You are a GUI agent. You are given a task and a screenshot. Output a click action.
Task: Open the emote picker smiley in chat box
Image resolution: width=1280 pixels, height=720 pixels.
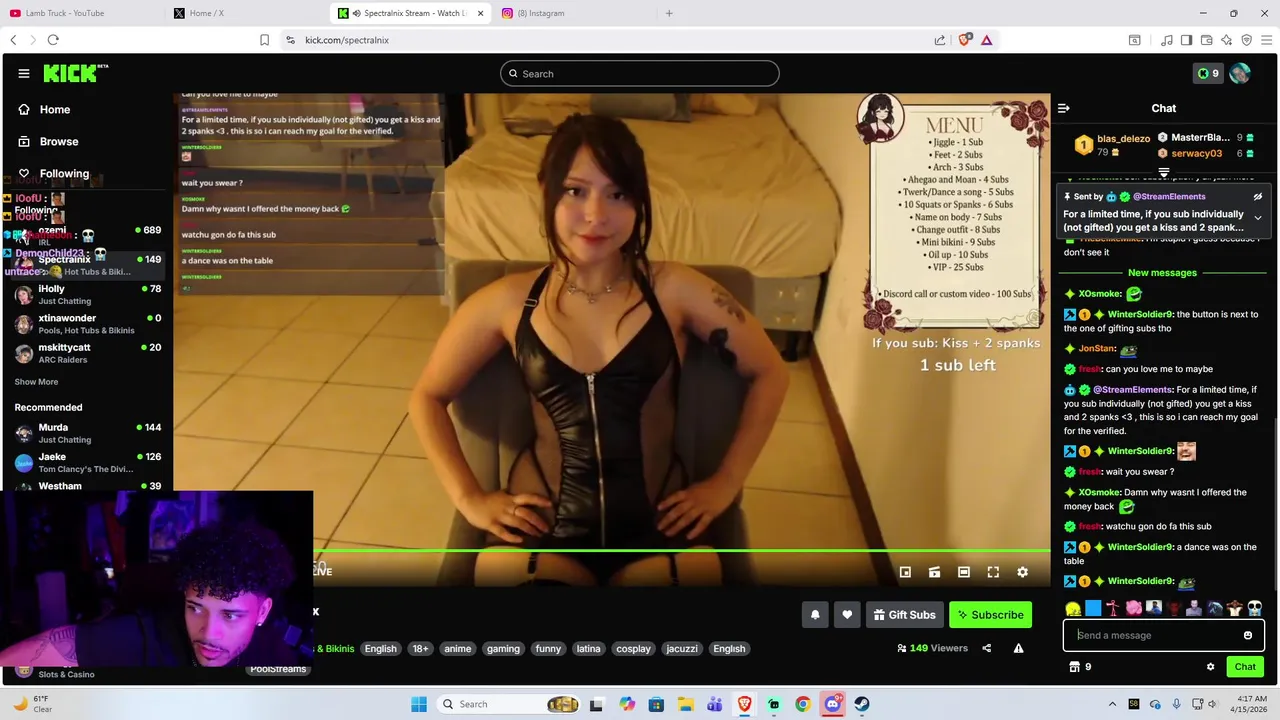(x=1247, y=635)
